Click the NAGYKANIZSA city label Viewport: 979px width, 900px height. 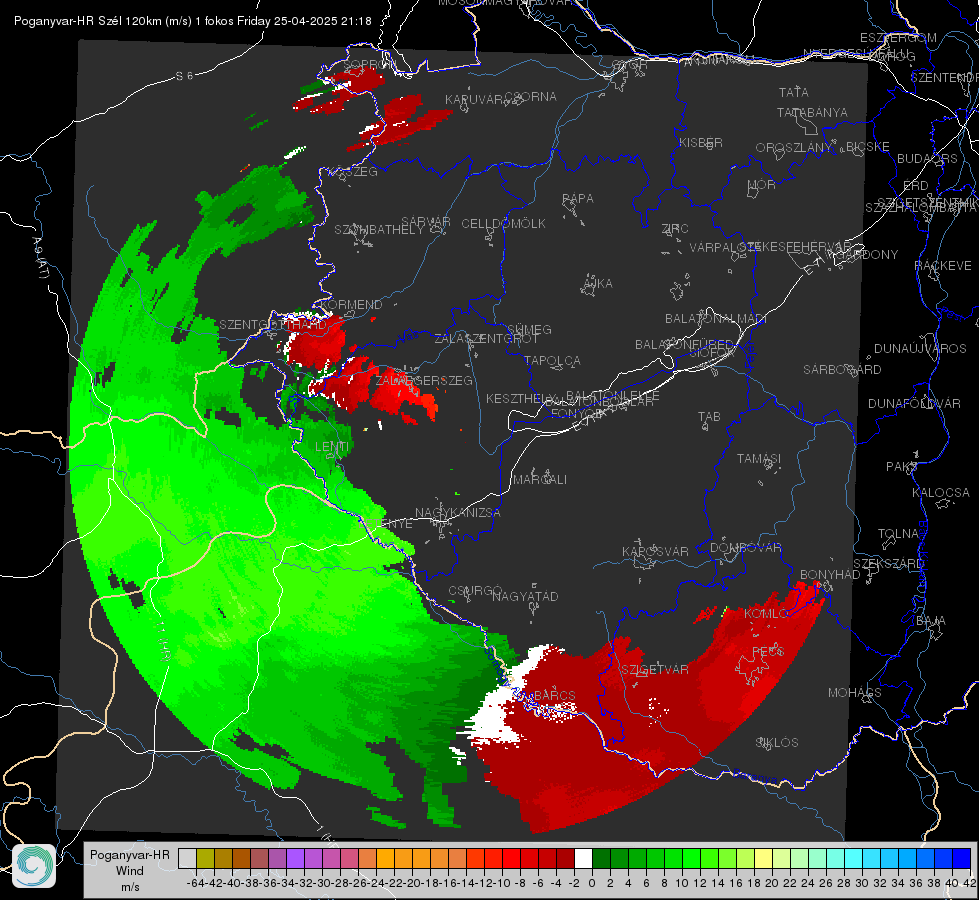pos(458,513)
